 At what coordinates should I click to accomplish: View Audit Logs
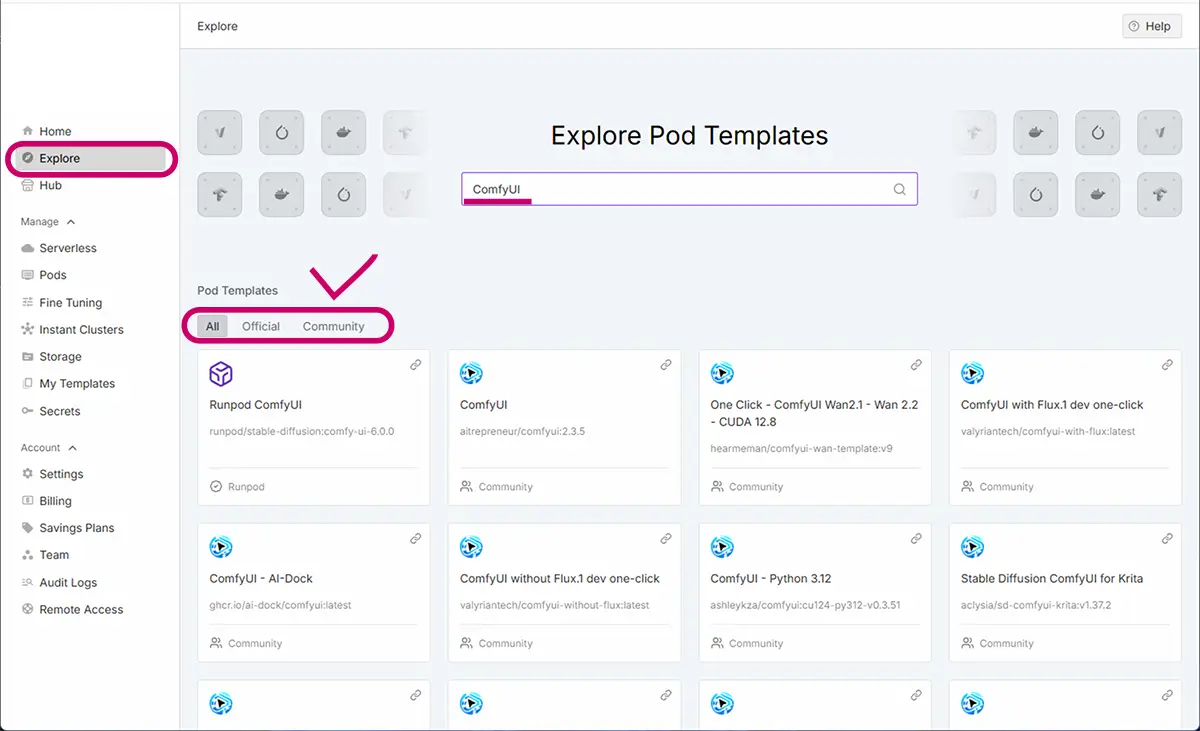59,582
